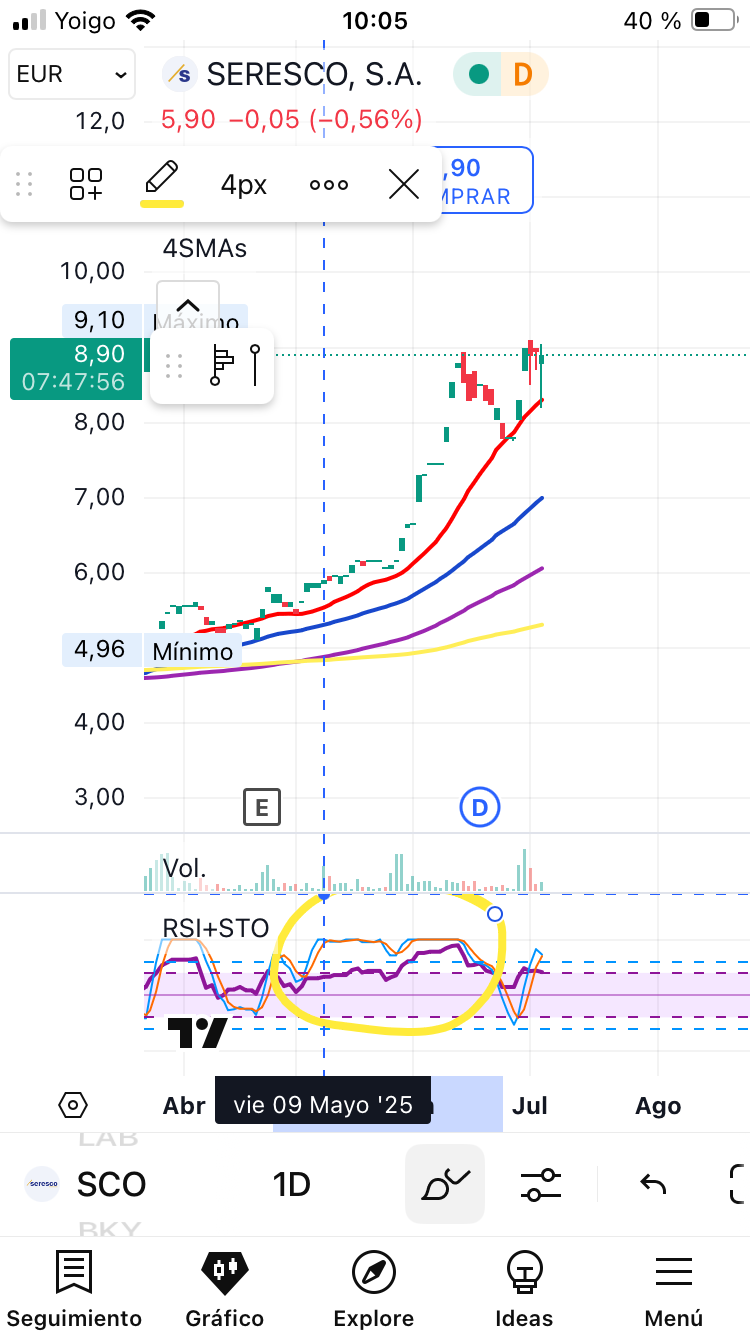This screenshot has height=1334, width=750.
Task: Switch to the Ideas tab
Action: point(524,1288)
